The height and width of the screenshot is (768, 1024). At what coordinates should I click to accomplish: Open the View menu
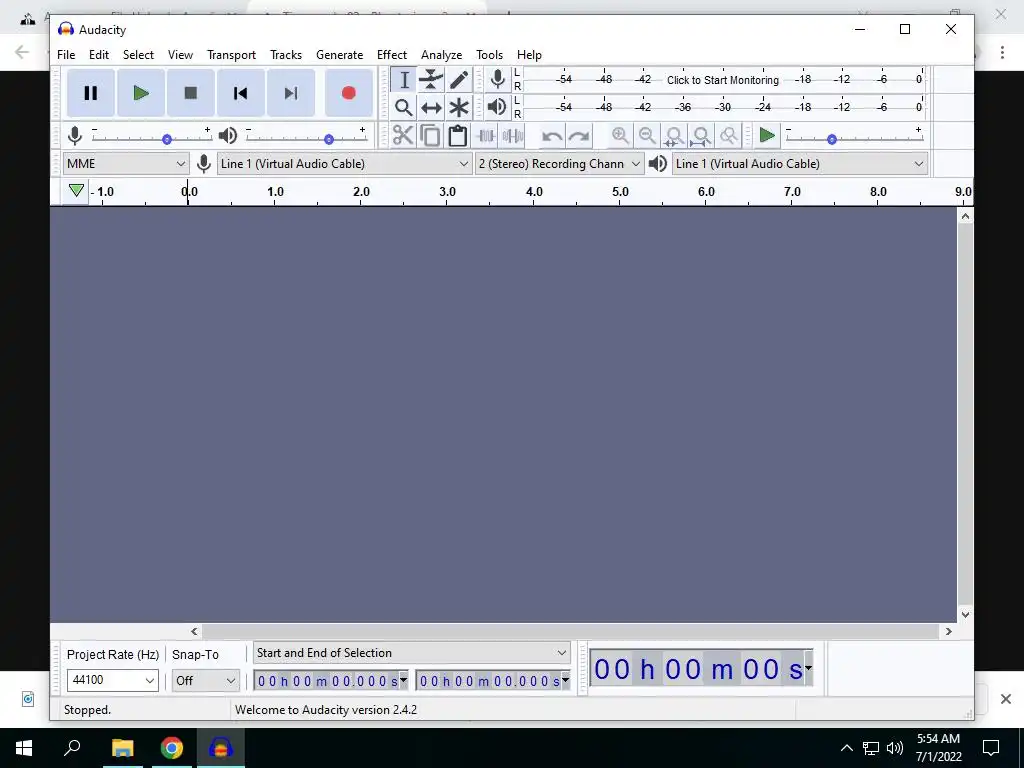(180, 55)
